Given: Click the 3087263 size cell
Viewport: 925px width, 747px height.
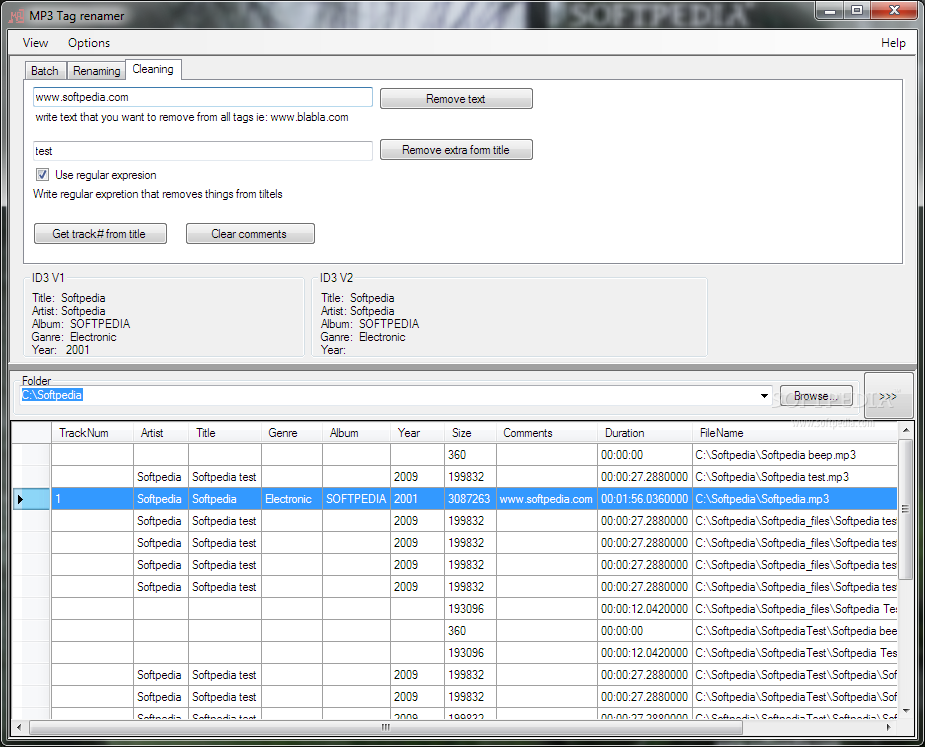Looking at the screenshot, I should [x=470, y=499].
